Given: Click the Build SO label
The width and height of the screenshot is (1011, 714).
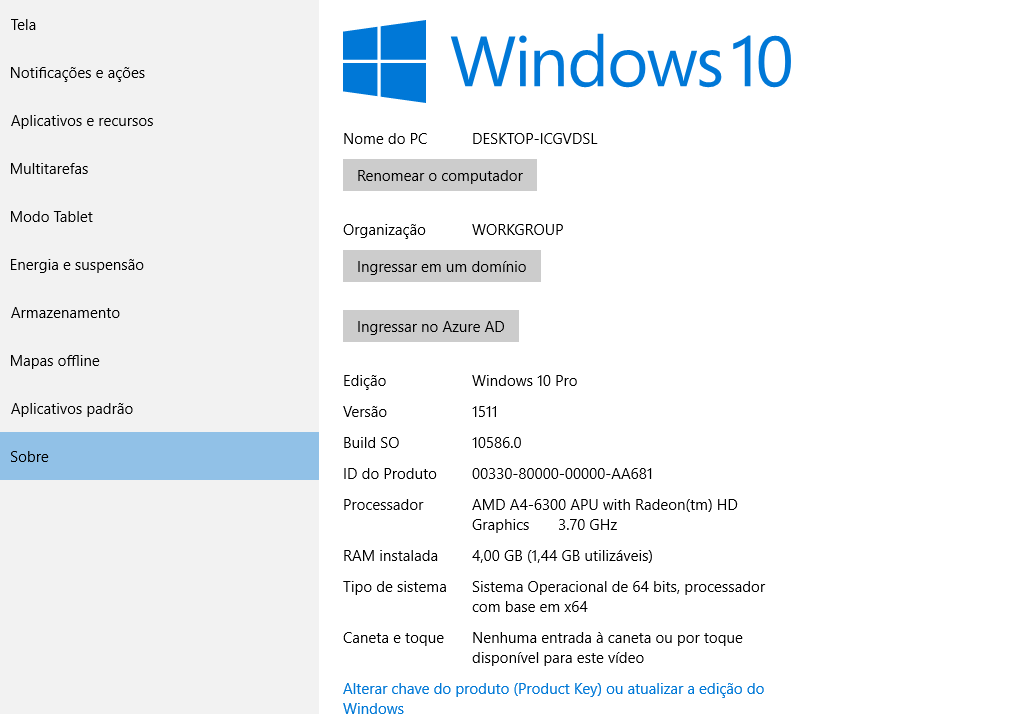Looking at the screenshot, I should pyautogui.click(x=371, y=442).
